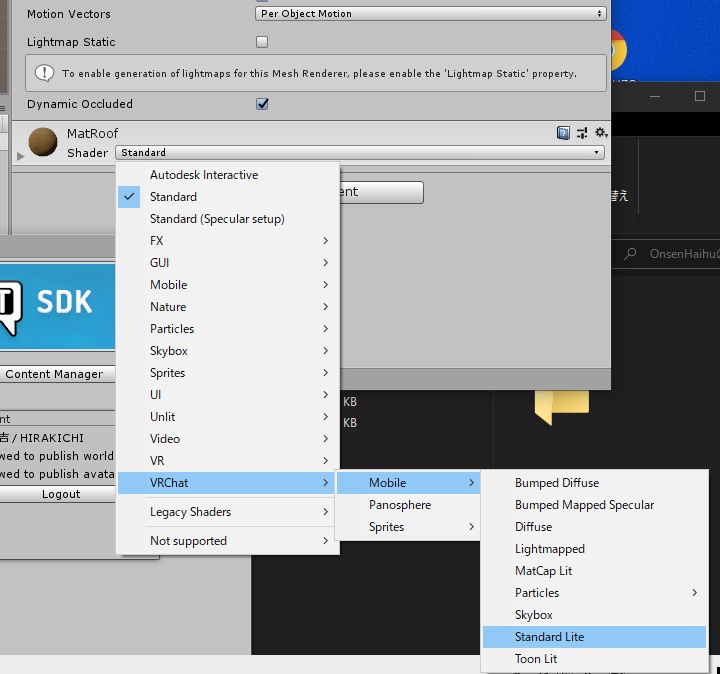Choose Panosphere in the VRChat submenu

click(408, 505)
